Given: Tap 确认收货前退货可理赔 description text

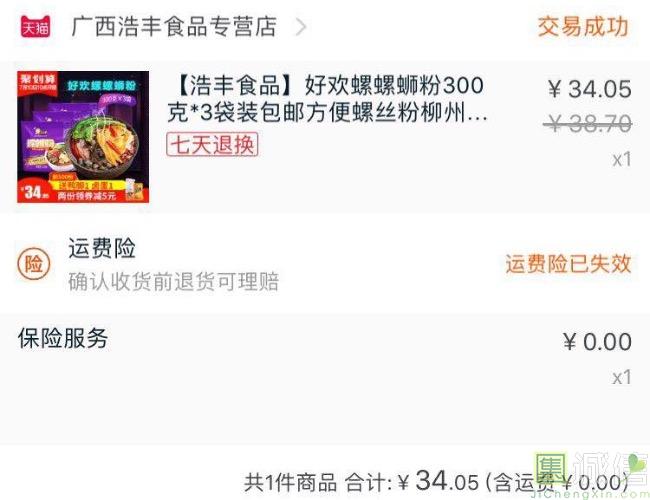Looking at the screenshot, I should 173,282.
